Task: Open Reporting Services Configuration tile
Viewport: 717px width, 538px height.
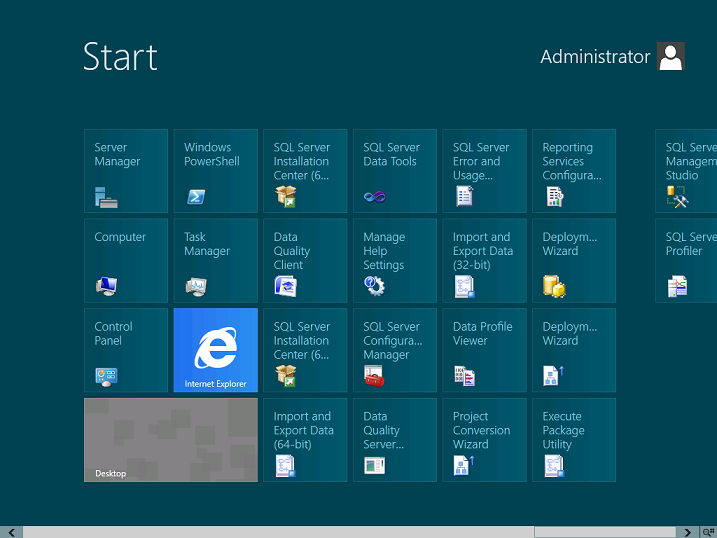Action: 574,170
